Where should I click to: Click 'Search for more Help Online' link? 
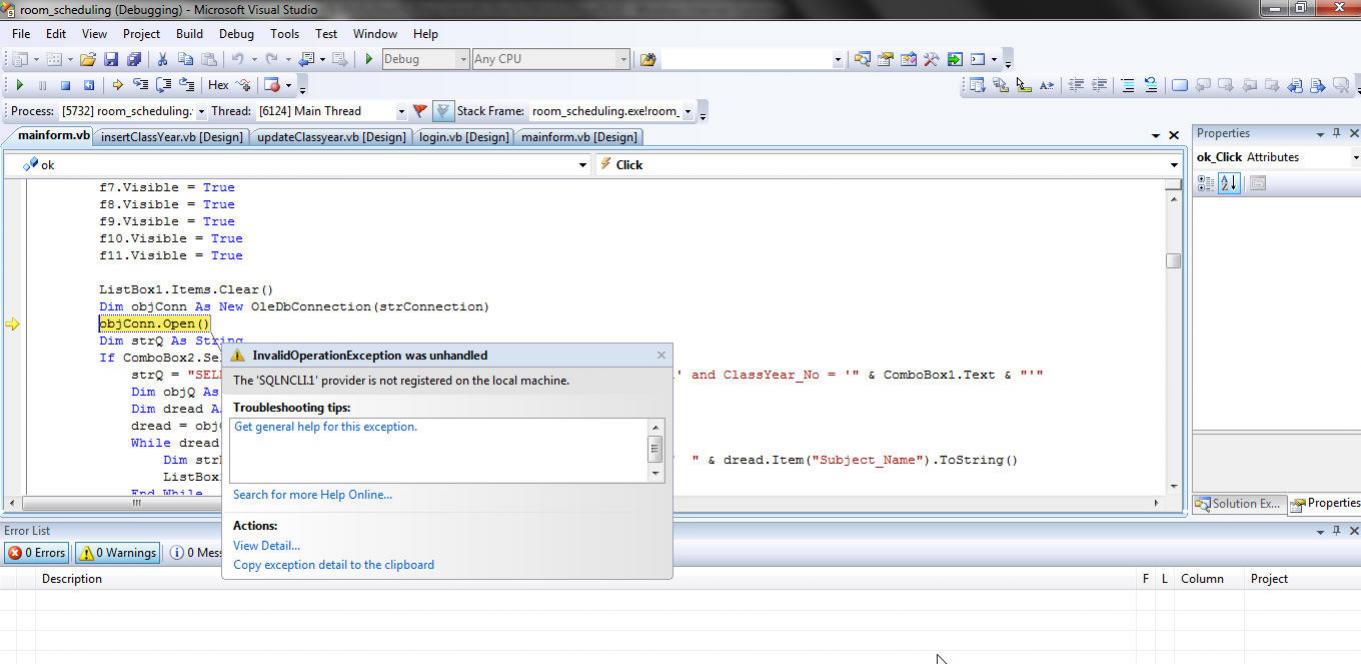[312, 494]
